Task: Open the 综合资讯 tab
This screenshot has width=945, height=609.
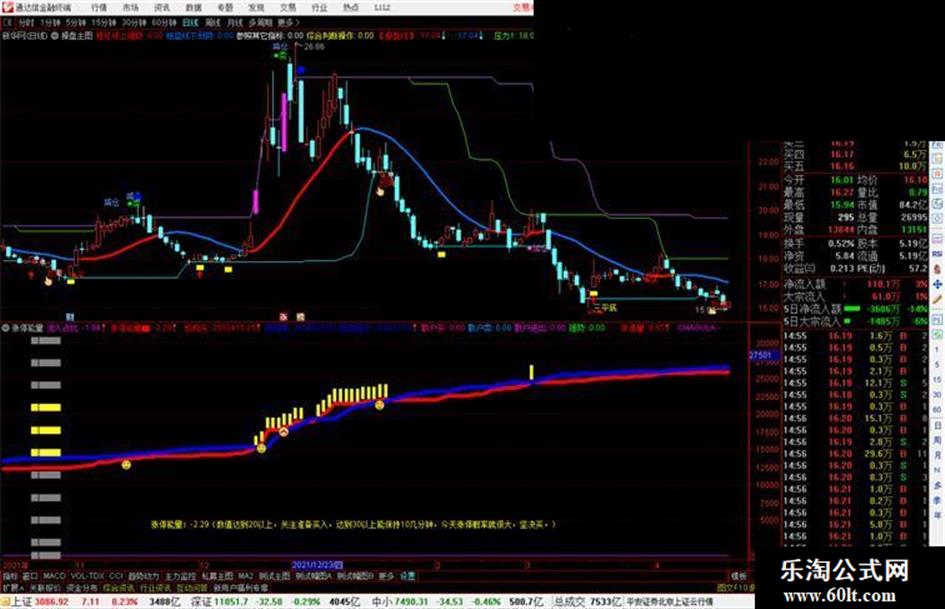Action: pos(119,587)
